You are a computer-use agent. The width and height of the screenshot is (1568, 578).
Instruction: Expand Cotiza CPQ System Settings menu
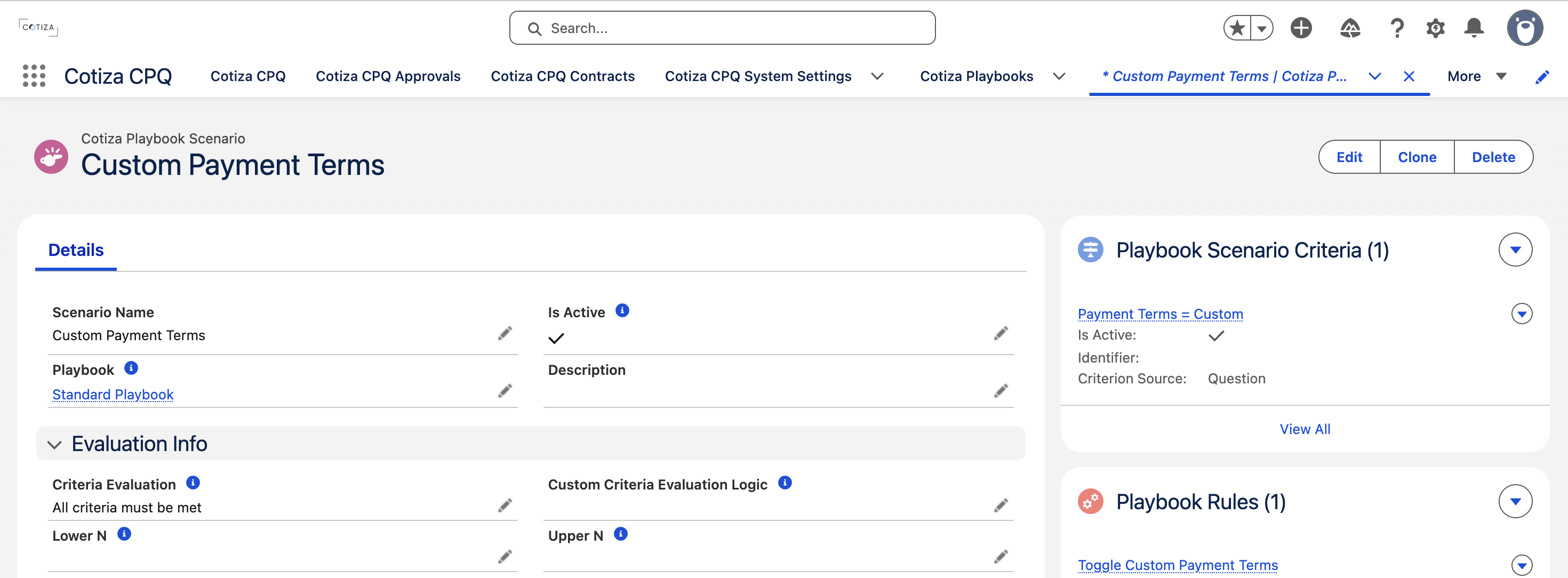pyautogui.click(x=877, y=77)
